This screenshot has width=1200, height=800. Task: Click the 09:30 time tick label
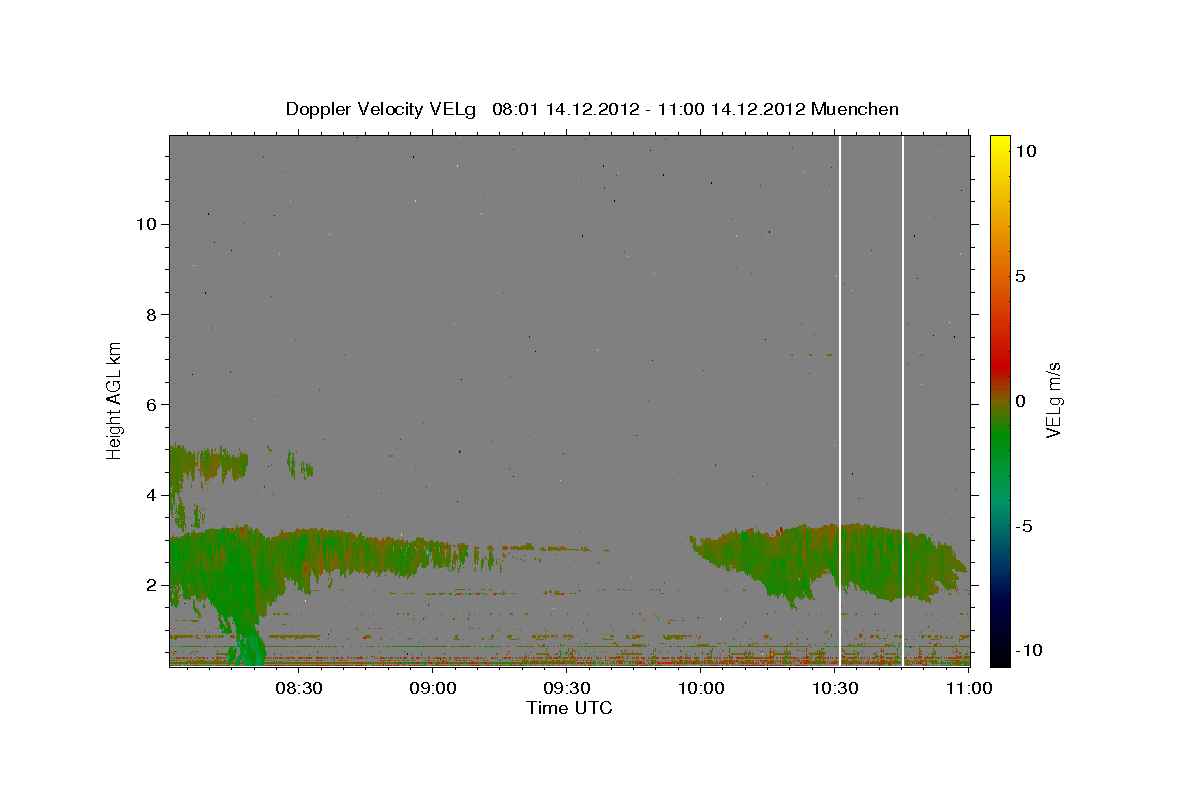(x=568, y=688)
